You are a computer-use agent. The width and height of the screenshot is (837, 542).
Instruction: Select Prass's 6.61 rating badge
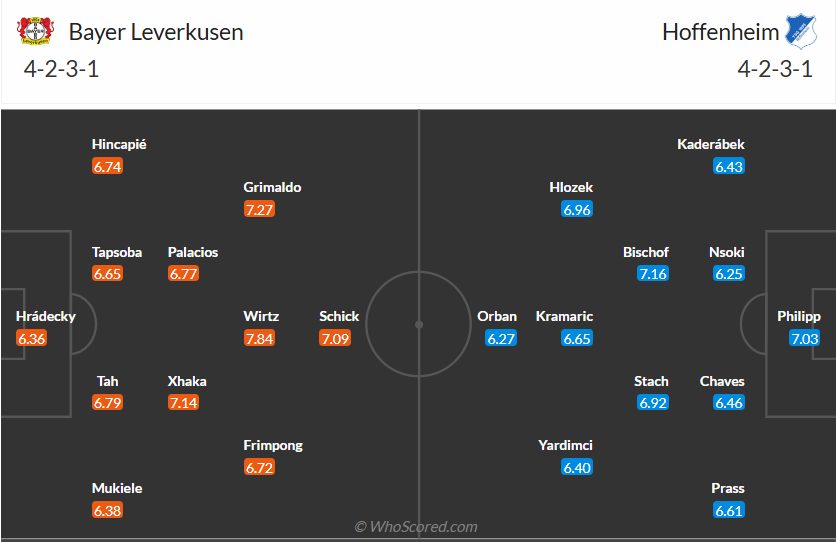tap(728, 510)
